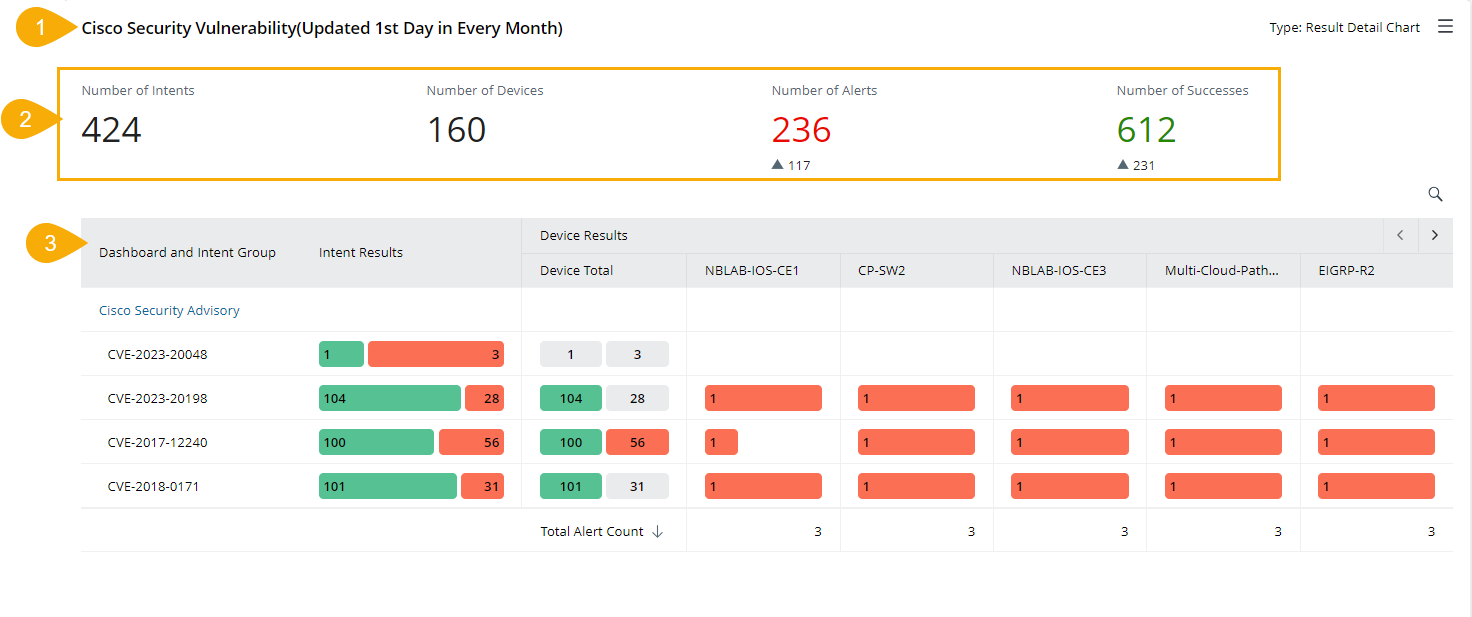Click the green Number of Successes value 612
The height and width of the screenshot is (617, 1472).
pos(1146,130)
